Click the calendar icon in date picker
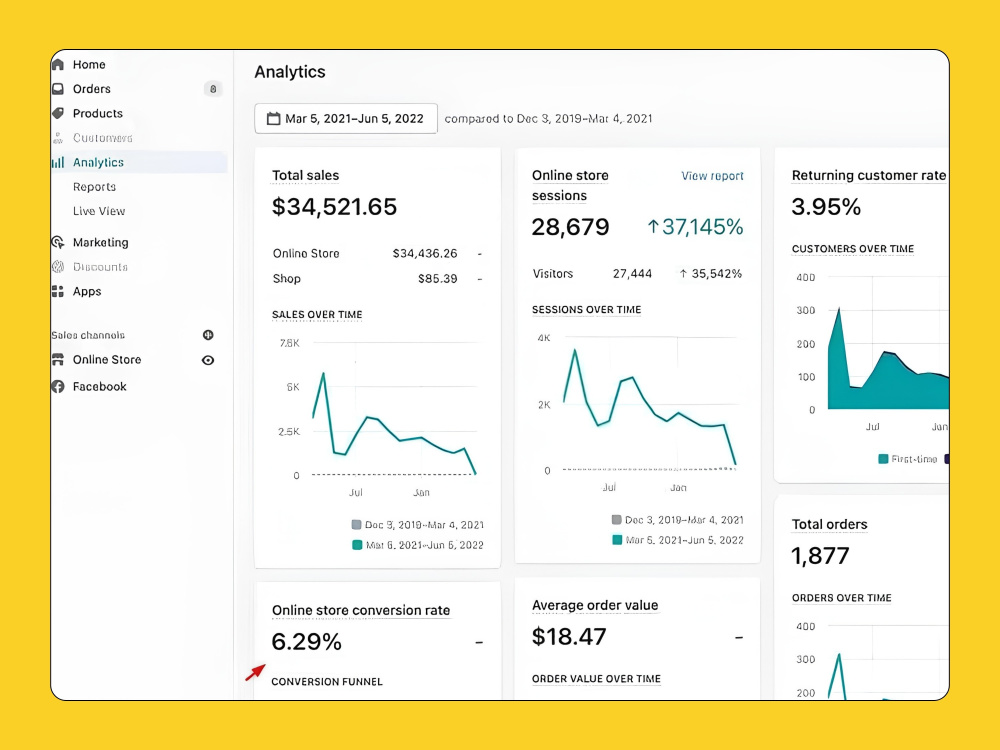This screenshot has width=1000, height=750. (x=274, y=119)
